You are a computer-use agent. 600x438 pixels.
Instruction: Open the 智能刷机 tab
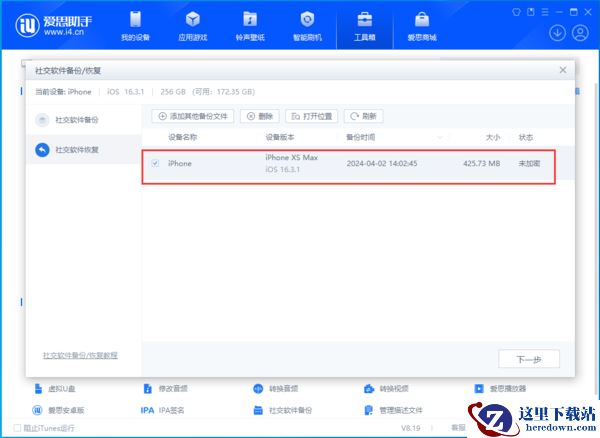pos(307,26)
